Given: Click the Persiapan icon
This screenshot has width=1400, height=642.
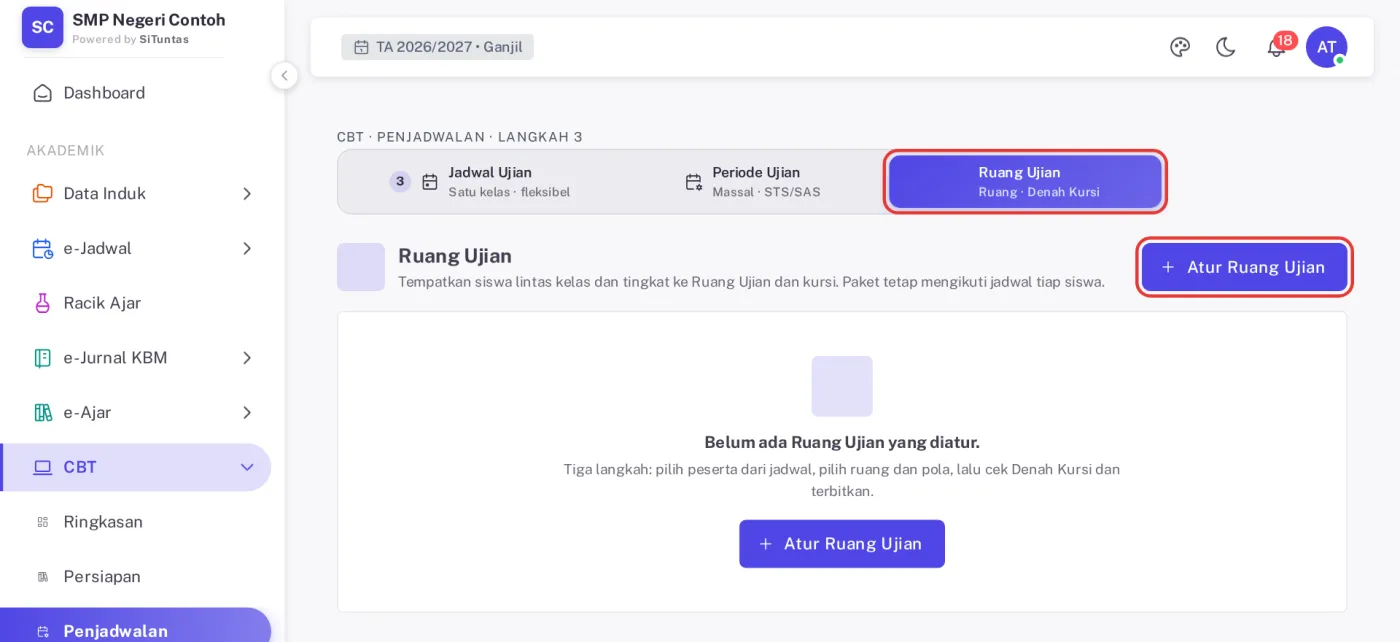Looking at the screenshot, I should tap(42, 577).
